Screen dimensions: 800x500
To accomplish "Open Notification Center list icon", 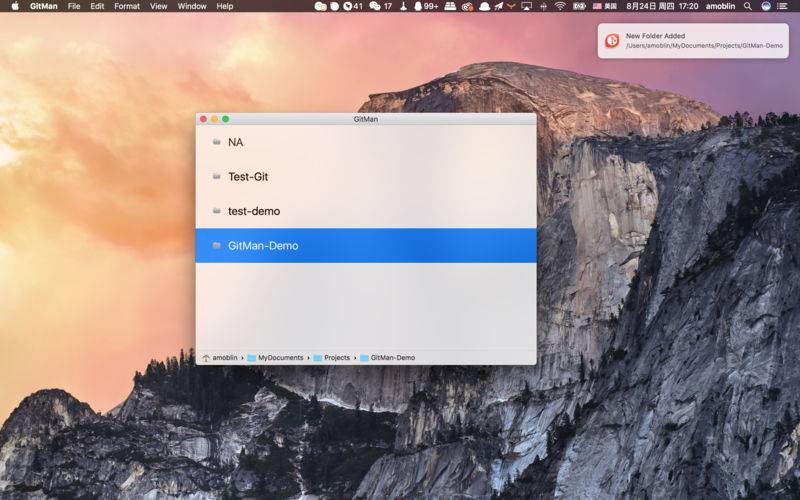I will click(782, 6).
